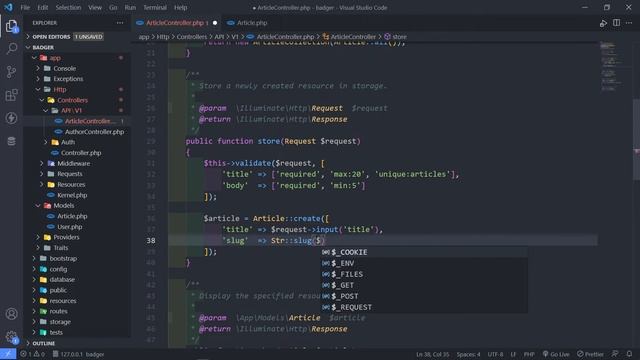Open the Terminal menu
Viewport: 640px width, 360px height.
point(155,7)
